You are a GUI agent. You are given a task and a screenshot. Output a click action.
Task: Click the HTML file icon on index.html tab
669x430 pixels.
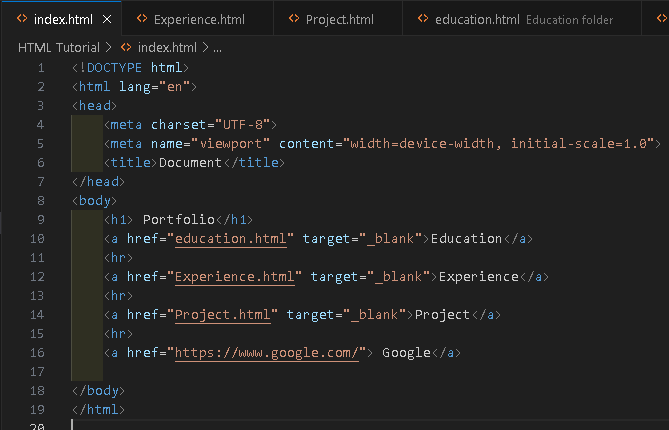pyautogui.click(x=21, y=19)
